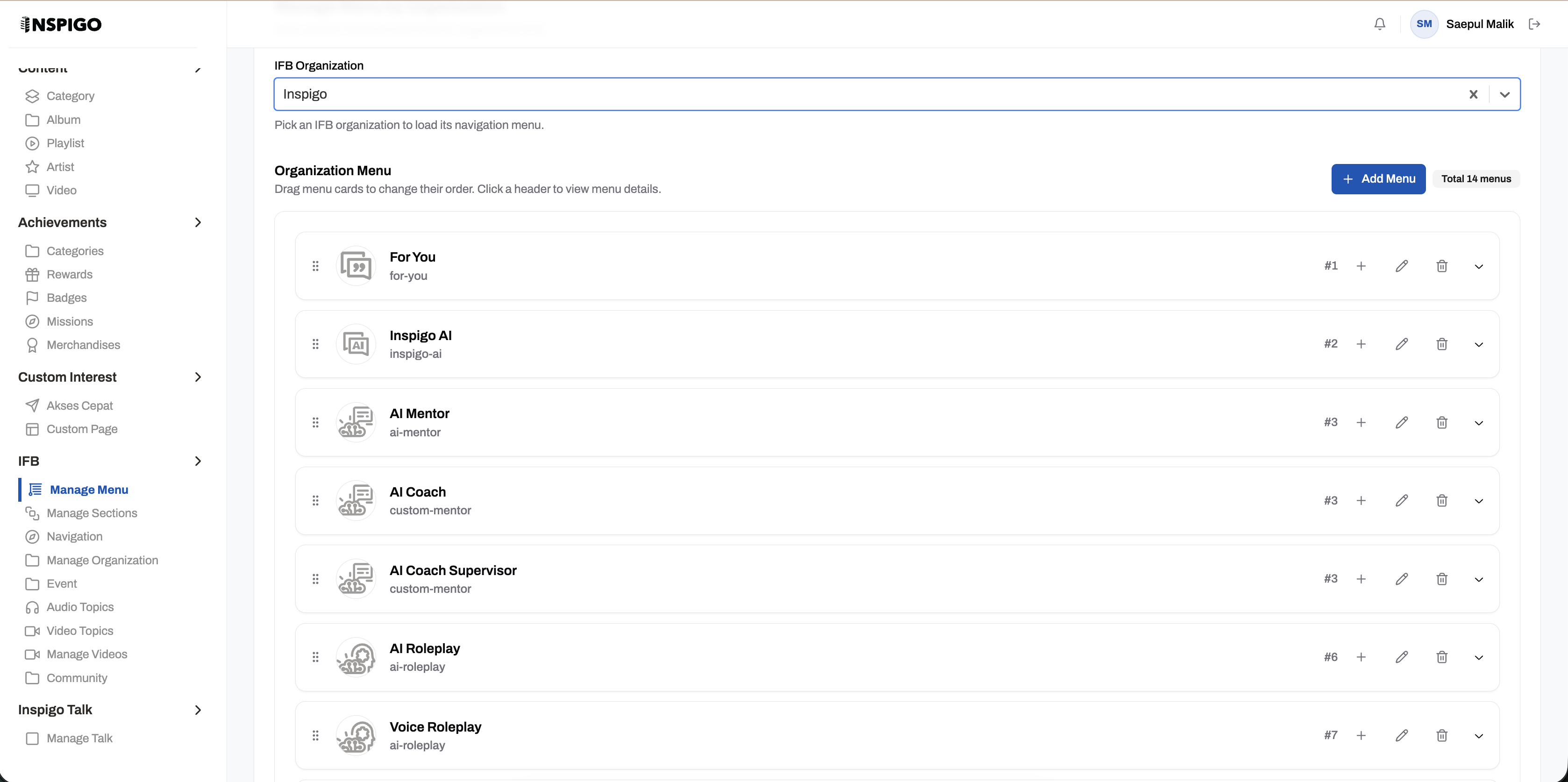The image size is (1568, 782).
Task: Delete the AI Mentor menu
Action: [1441, 422]
